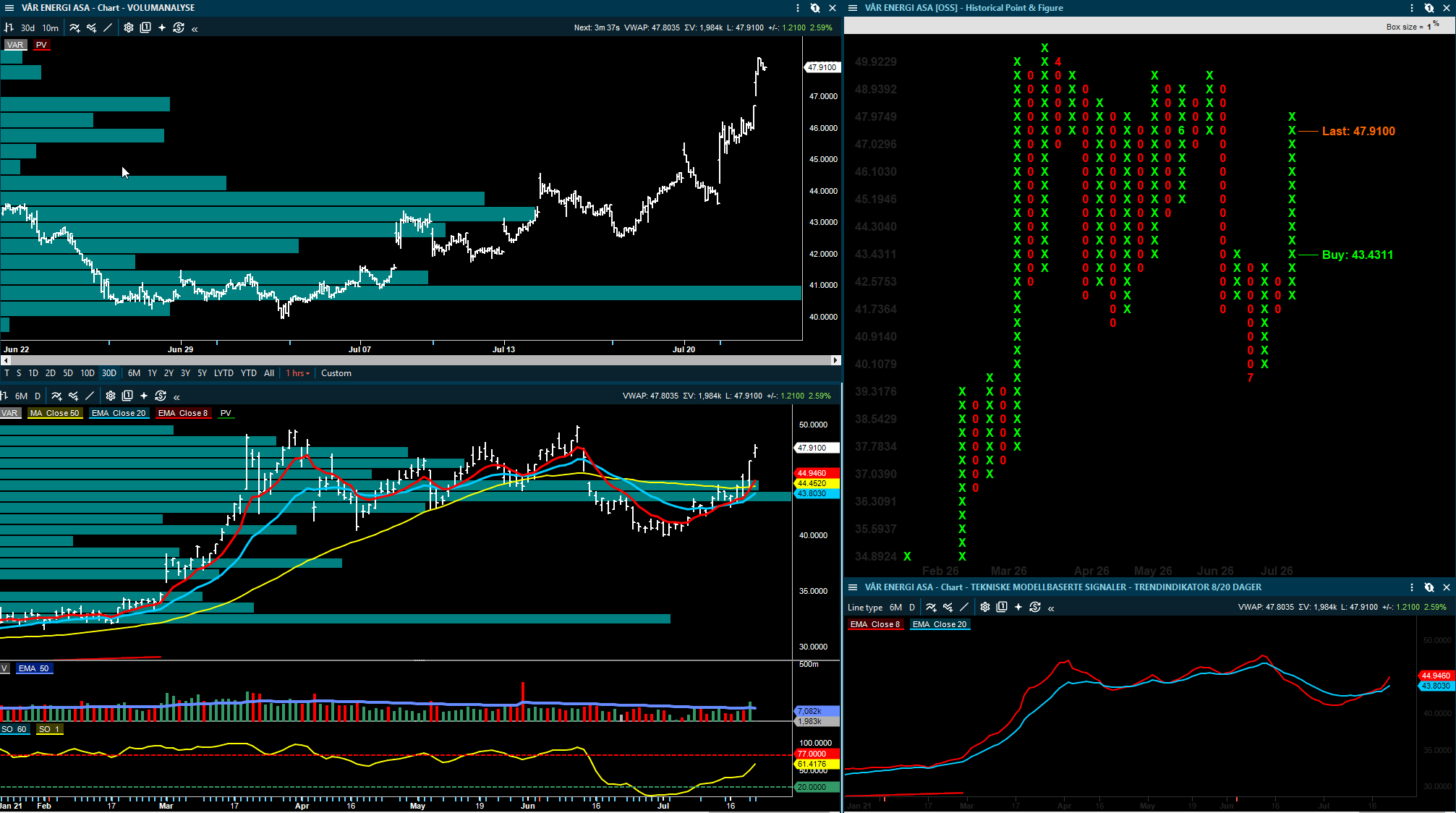1456x813 pixels.
Task: Add indicator in the VOLUMANALYSE toolbar
Action: (74, 27)
